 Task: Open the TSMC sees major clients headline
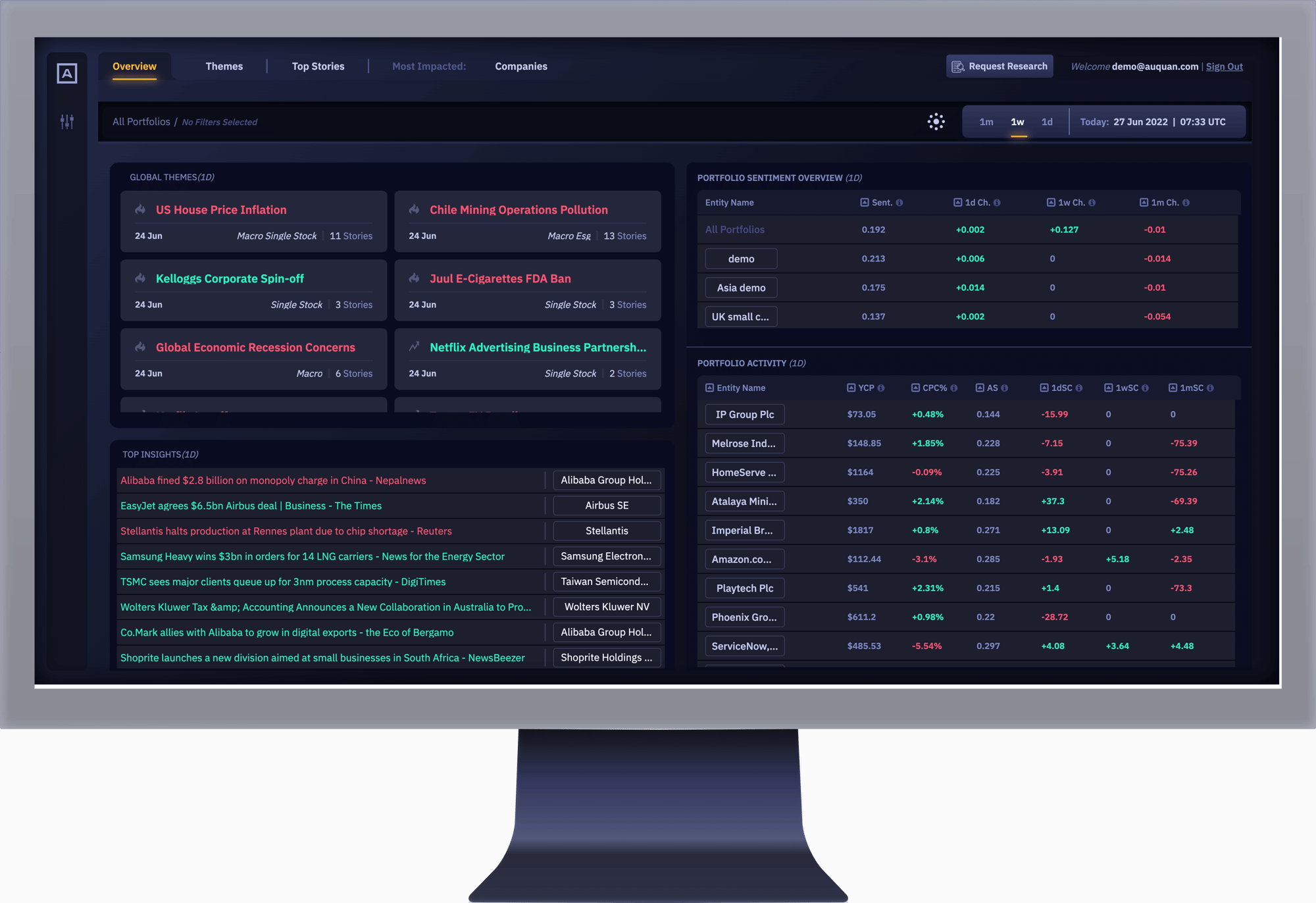coord(283,582)
